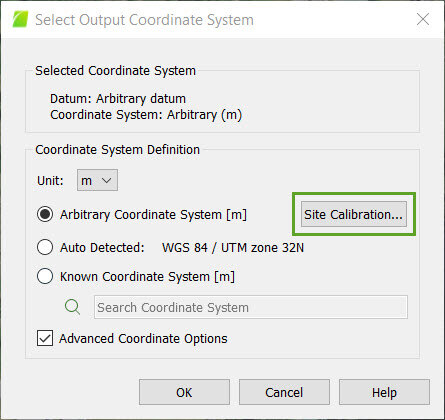
Task: Click the Site Calibration button
Action: (x=354, y=214)
